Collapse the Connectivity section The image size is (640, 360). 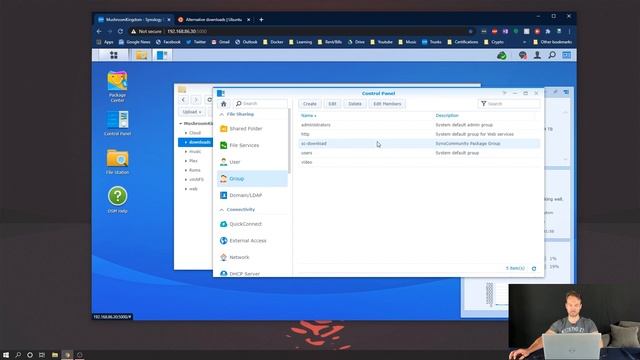tap(221, 210)
